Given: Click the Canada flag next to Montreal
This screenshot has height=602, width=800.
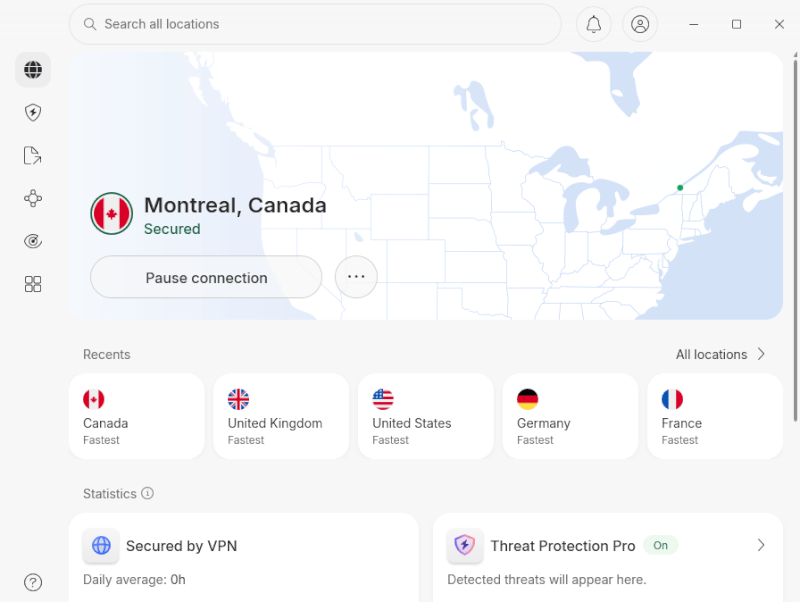Looking at the screenshot, I should click(x=112, y=213).
